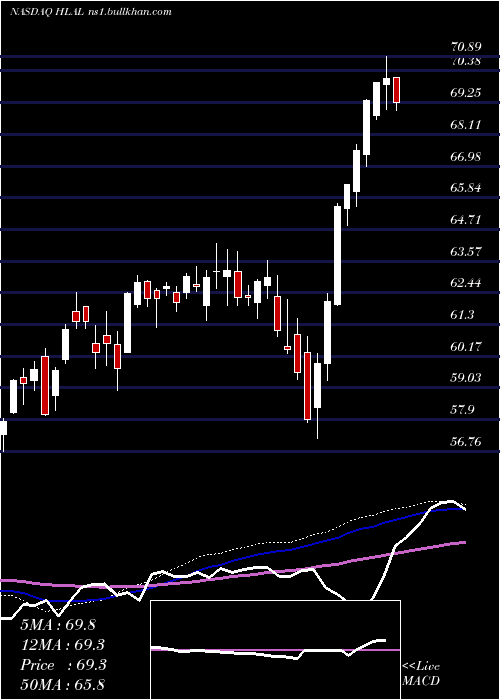The image size is (500, 700).
Task: Click the 70.38 price level label
Action: 466,61
